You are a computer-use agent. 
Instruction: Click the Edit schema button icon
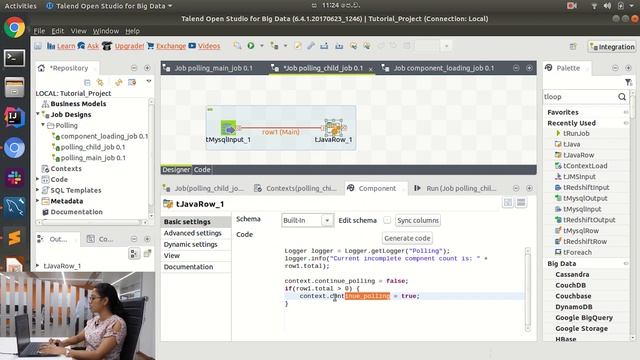tap(387, 220)
